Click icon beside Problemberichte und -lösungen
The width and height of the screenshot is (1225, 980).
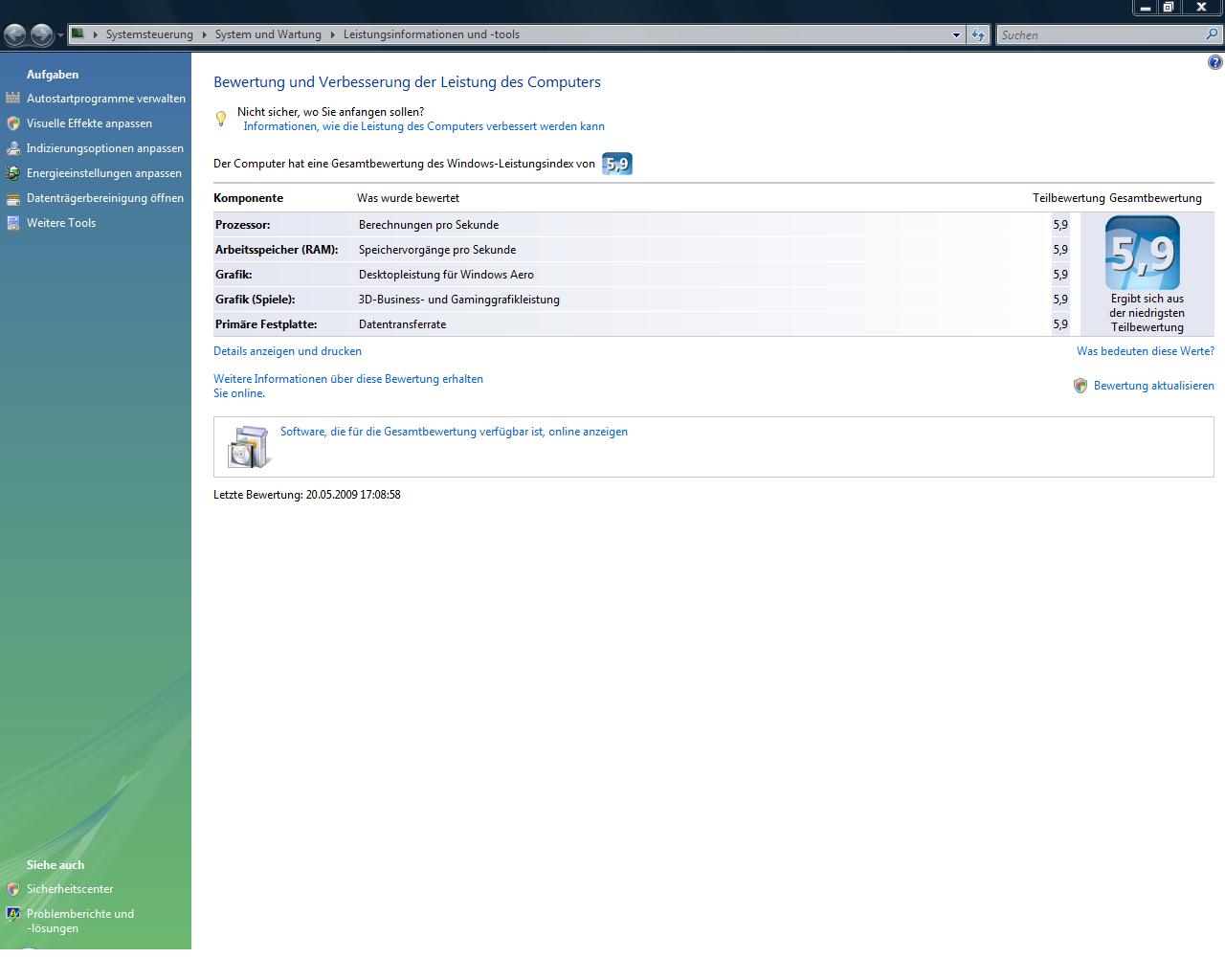point(12,914)
